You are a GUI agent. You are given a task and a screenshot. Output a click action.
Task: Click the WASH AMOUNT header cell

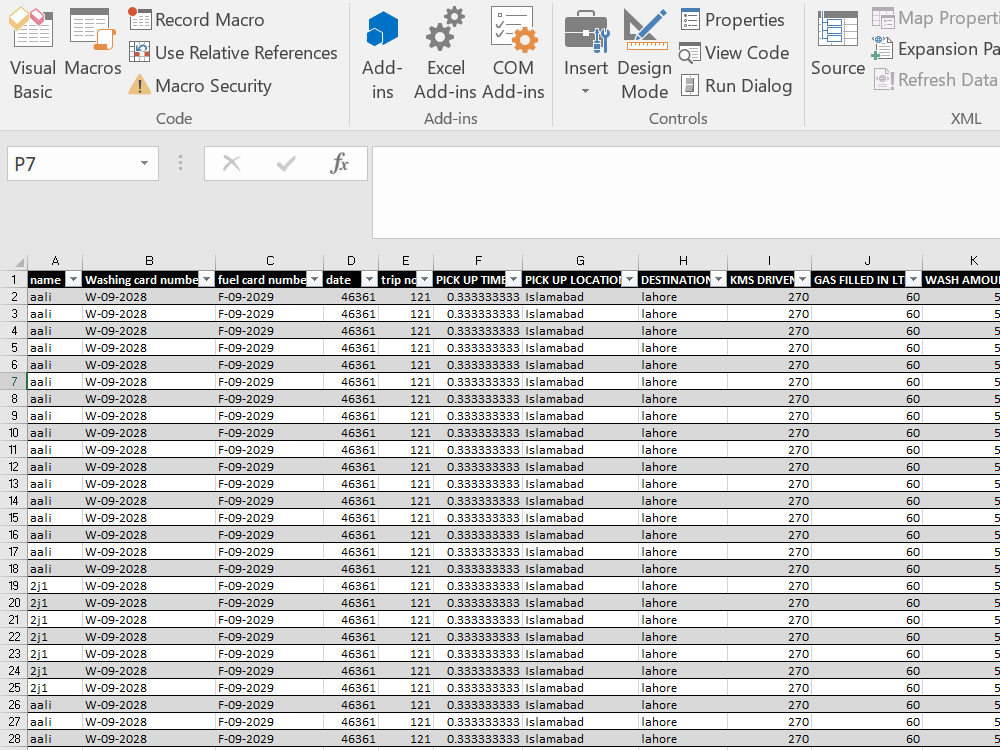pyautogui.click(x=962, y=280)
